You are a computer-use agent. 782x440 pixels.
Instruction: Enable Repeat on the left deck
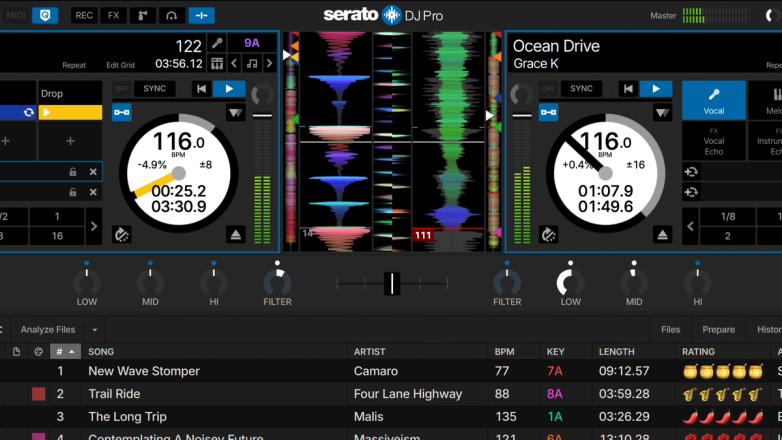pyautogui.click(x=74, y=65)
